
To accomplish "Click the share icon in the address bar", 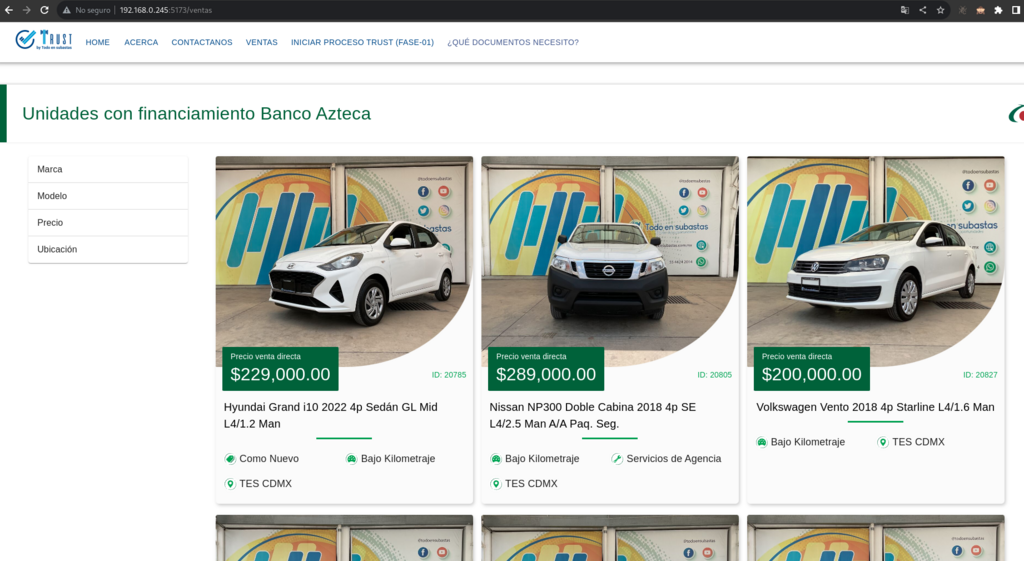I will 923,10.
